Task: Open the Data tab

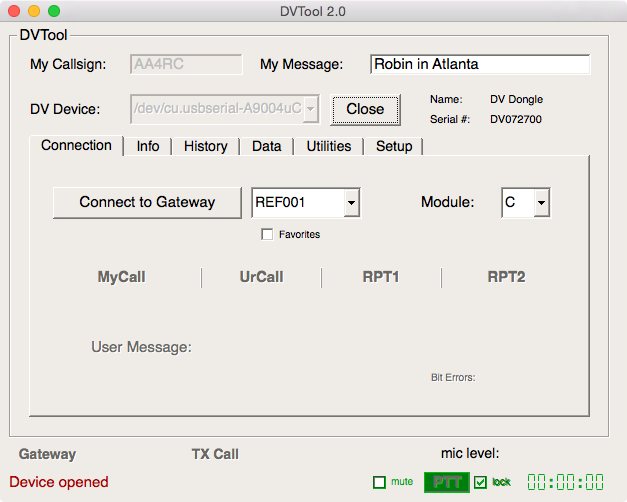Action: tap(266, 146)
